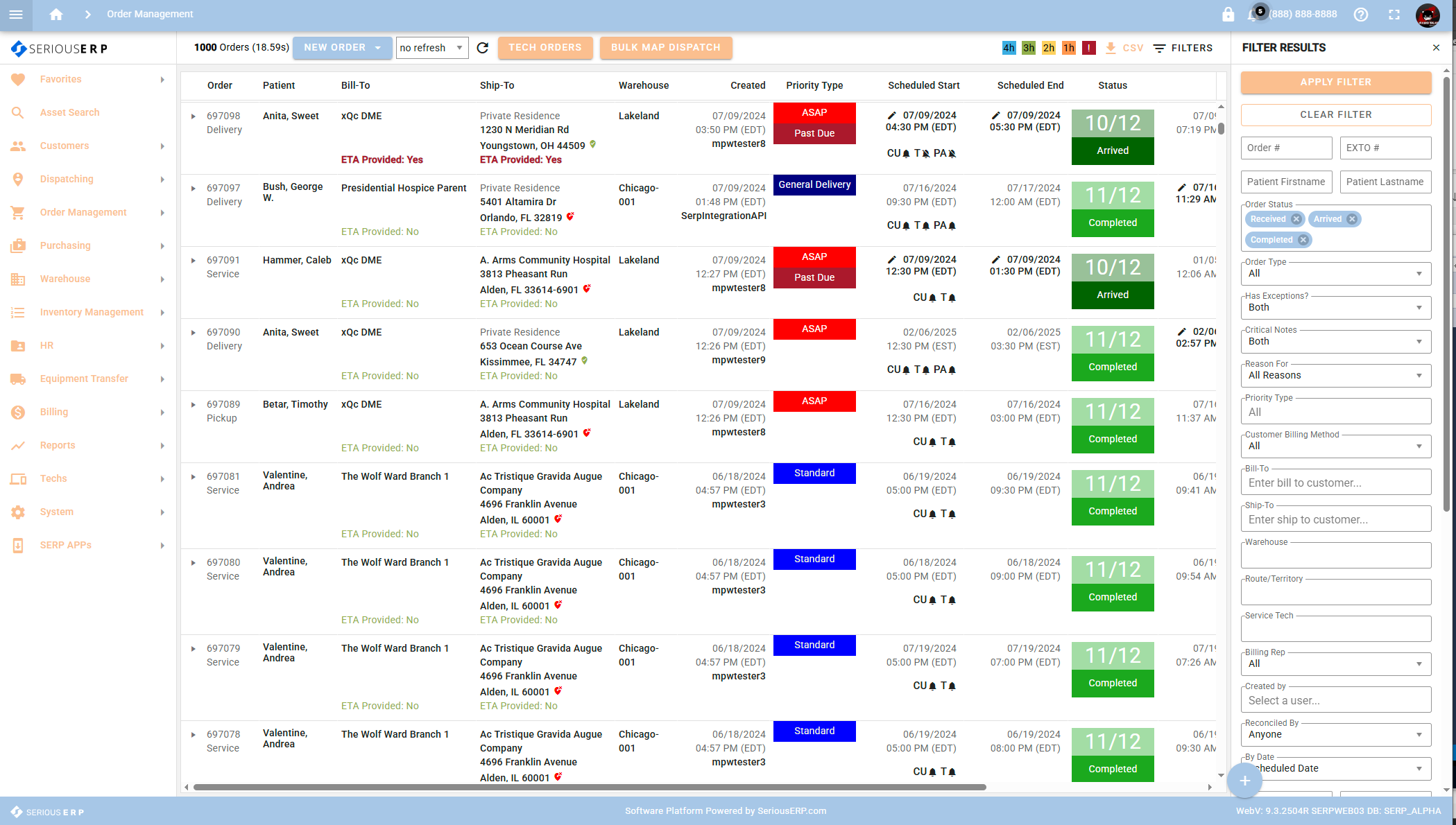Click the help question mark icon
This screenshot has width=1456, height=825.
pyautogui.click(x=1361, y=15)
